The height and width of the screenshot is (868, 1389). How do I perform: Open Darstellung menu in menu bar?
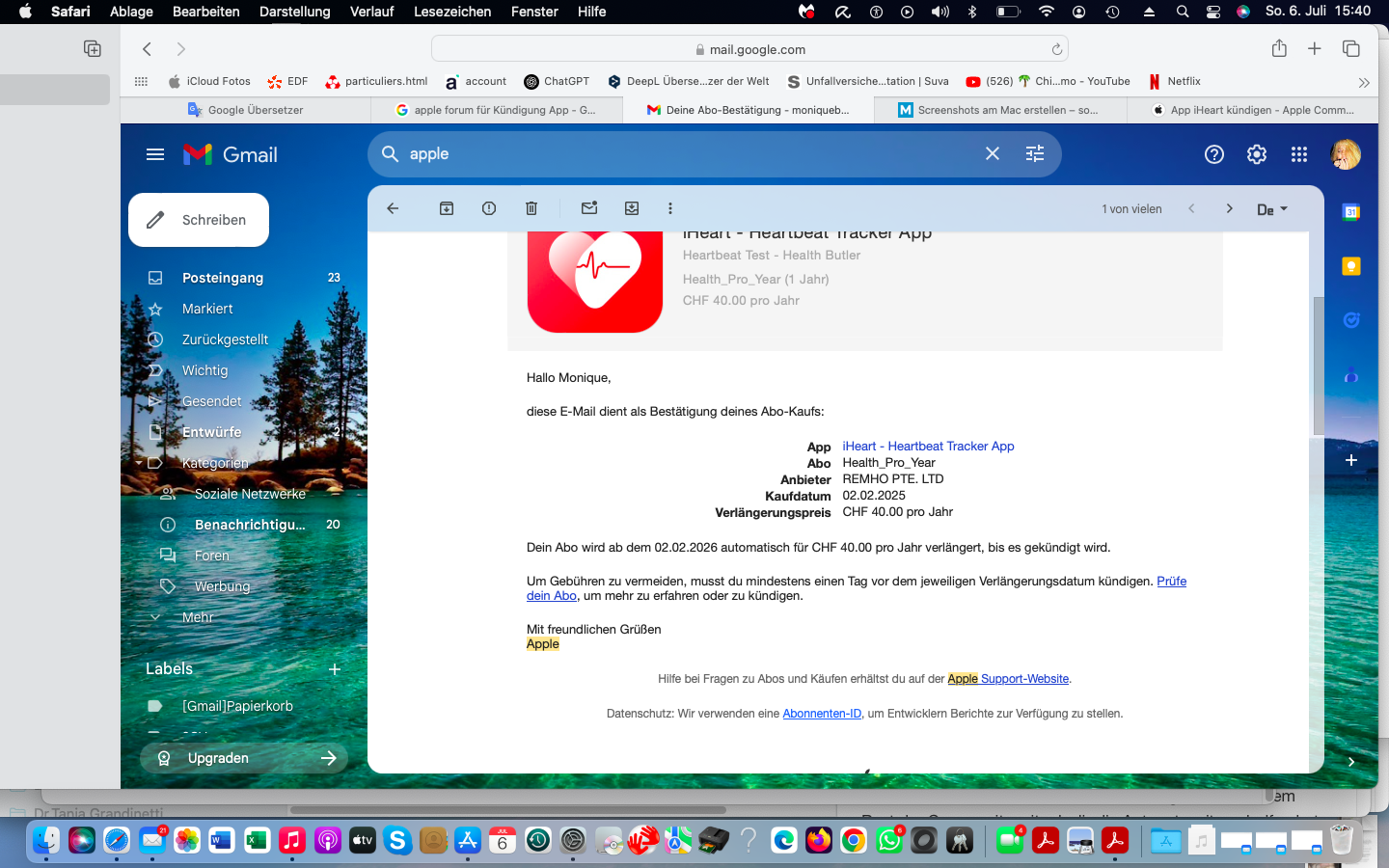pyautogui.click(x=294, y=12)
